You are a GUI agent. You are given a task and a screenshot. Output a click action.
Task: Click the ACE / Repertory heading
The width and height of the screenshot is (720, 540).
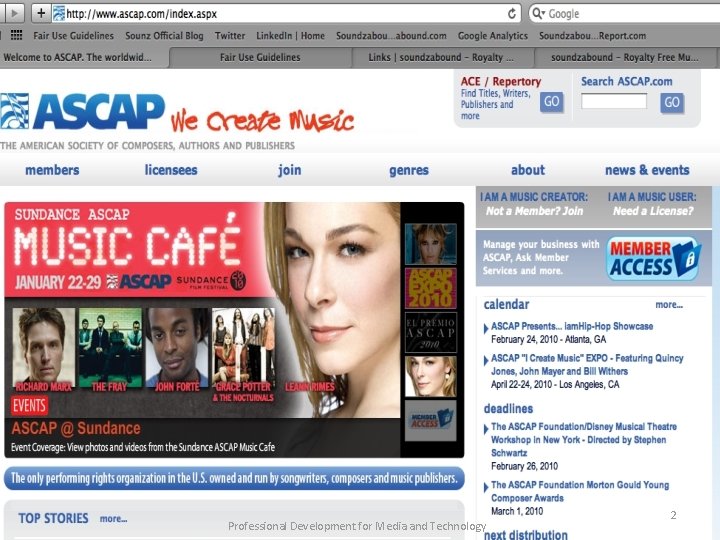(x=501, y=81)
